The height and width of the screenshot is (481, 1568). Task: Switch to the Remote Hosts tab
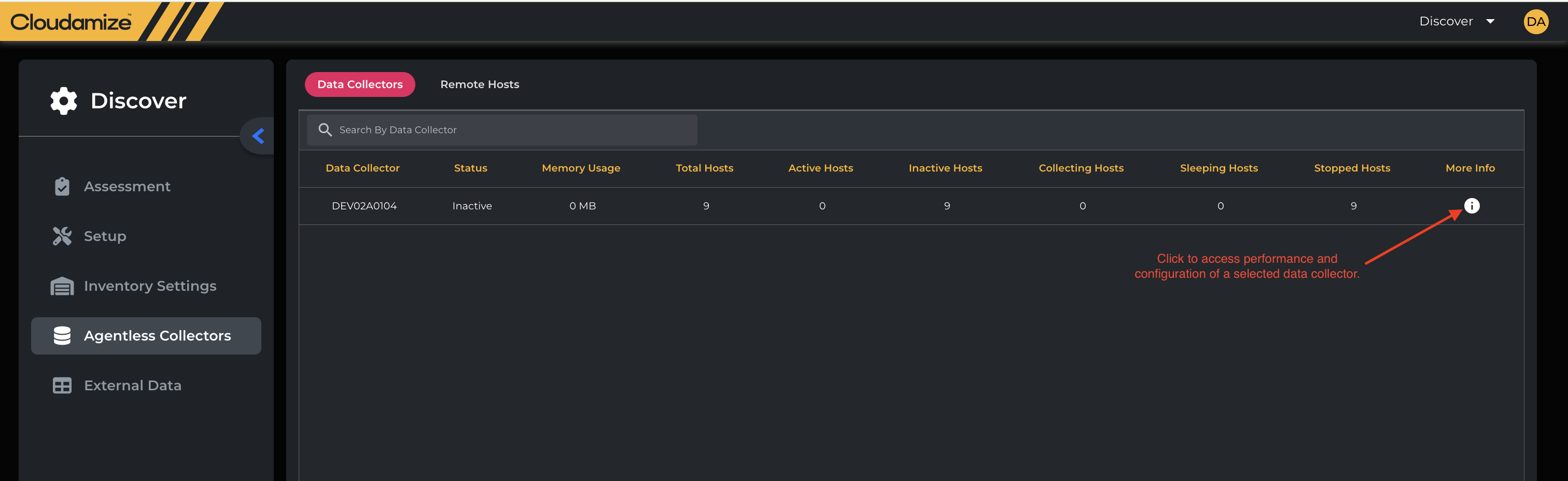480,84
